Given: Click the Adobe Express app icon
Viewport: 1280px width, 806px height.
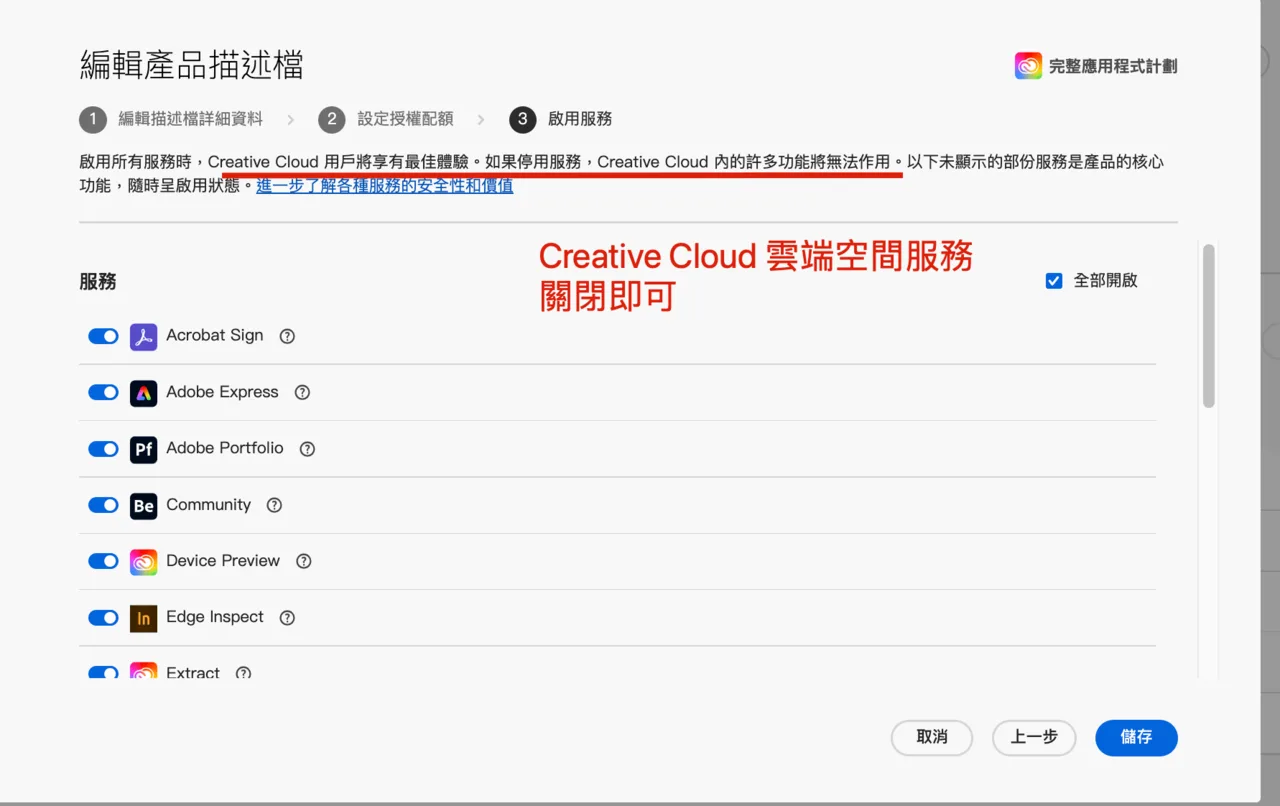Looking at the screenshot, I should coord(143,393).
